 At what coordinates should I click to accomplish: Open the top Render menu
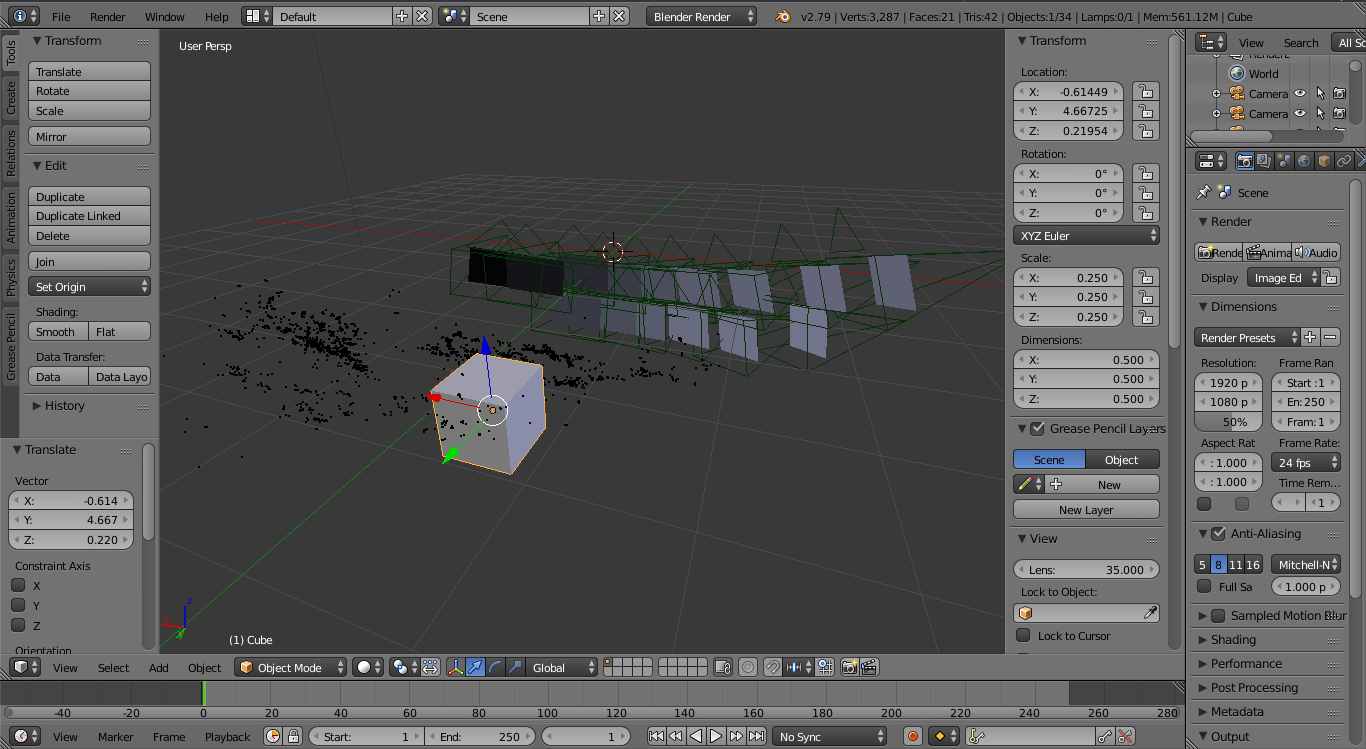pyautogui.click(x=108, y=16)
